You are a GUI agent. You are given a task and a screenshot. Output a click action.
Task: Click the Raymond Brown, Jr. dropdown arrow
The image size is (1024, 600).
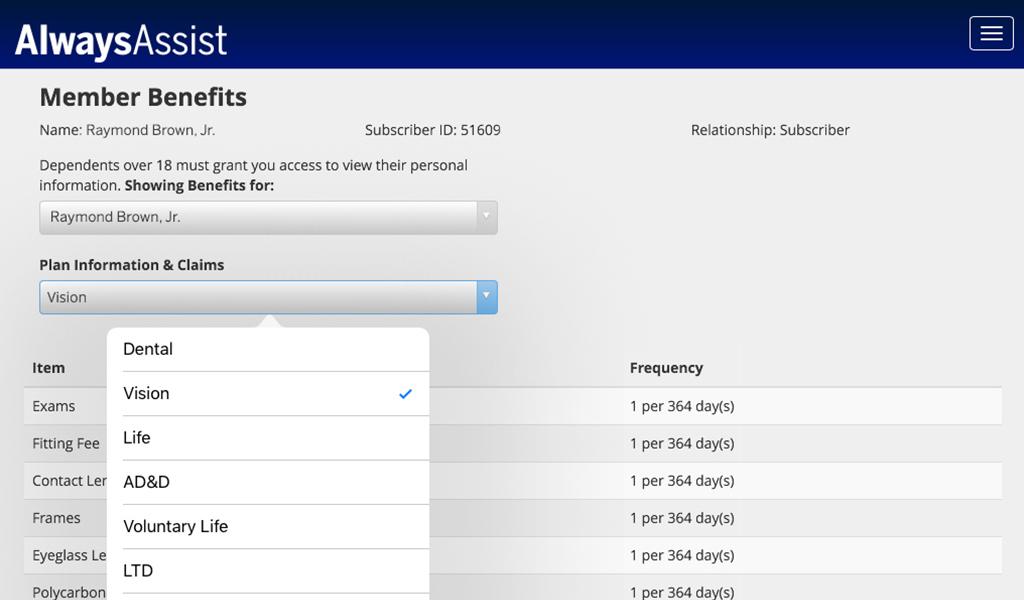pos(486,217)
